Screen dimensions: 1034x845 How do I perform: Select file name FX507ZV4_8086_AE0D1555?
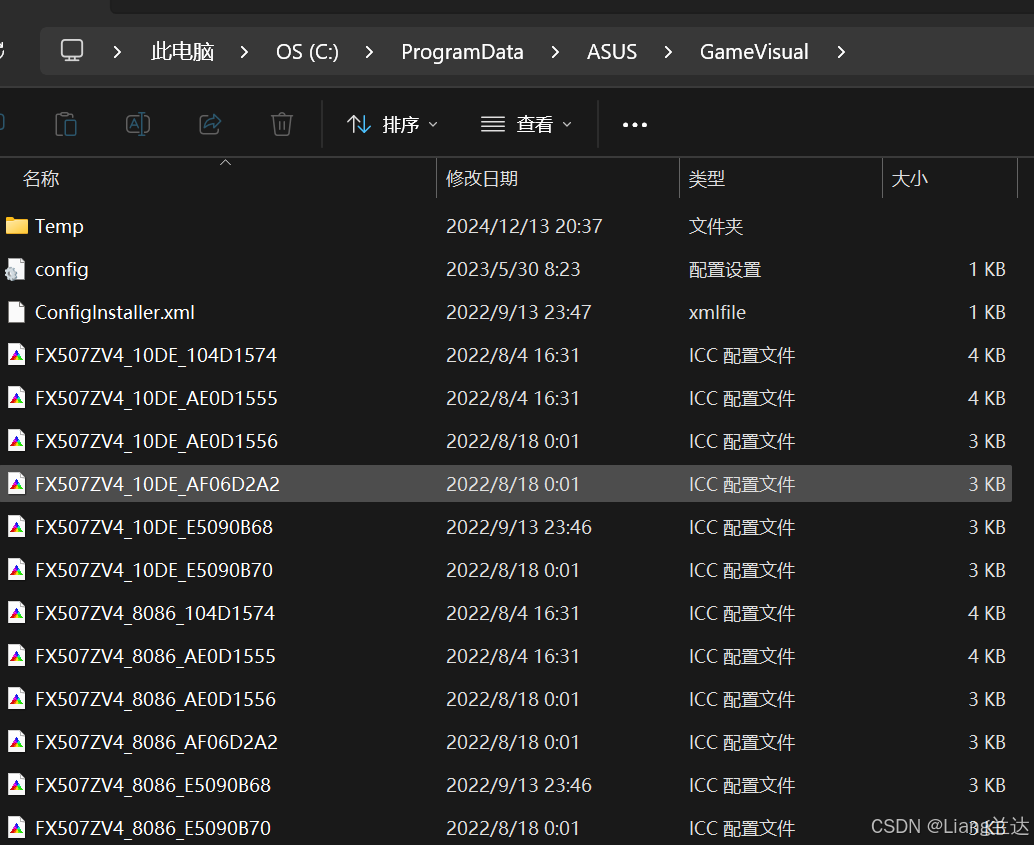click(155, 656)
